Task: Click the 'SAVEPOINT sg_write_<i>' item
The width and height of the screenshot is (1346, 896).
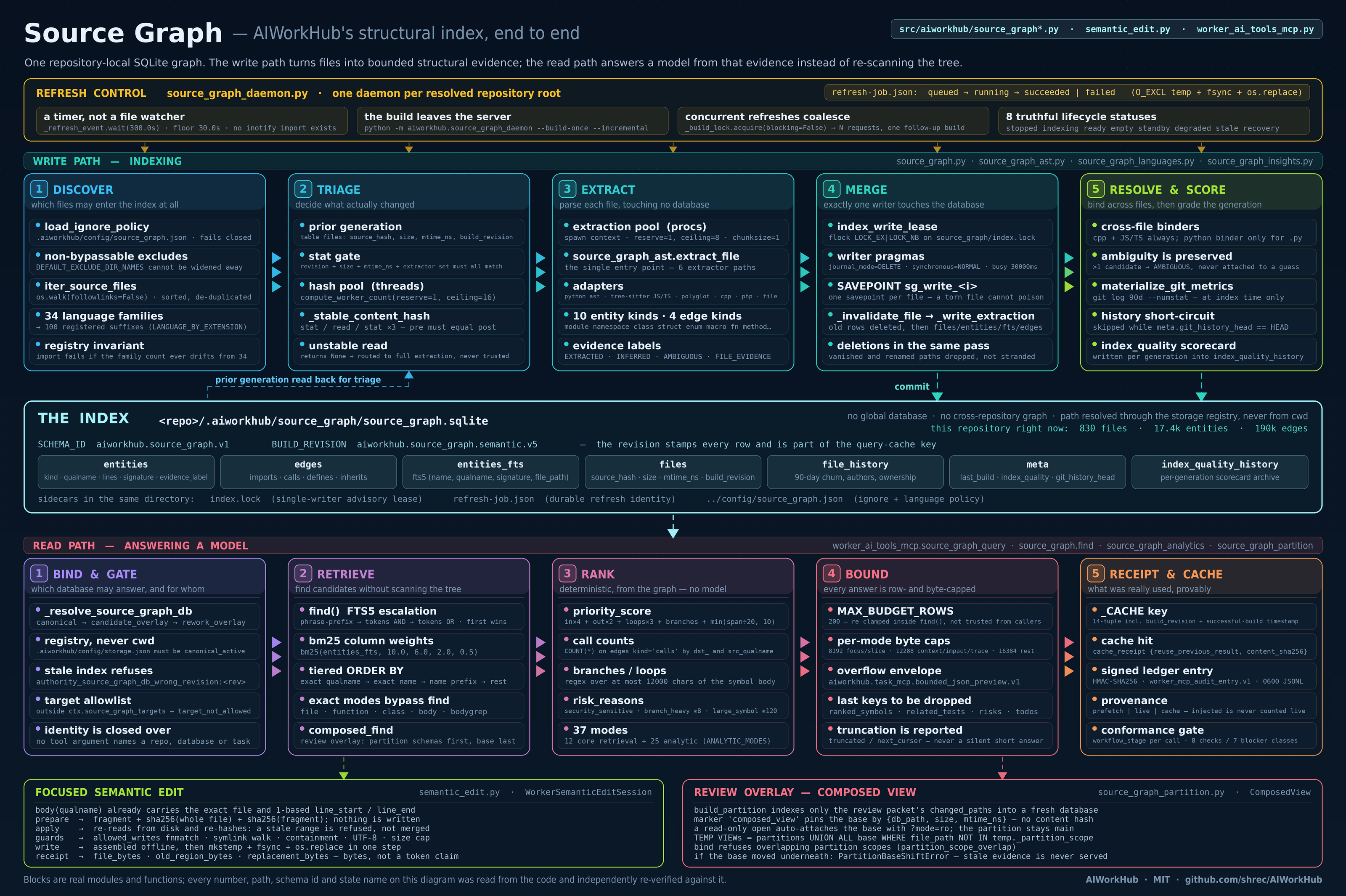Action: [x=937, y=291]
